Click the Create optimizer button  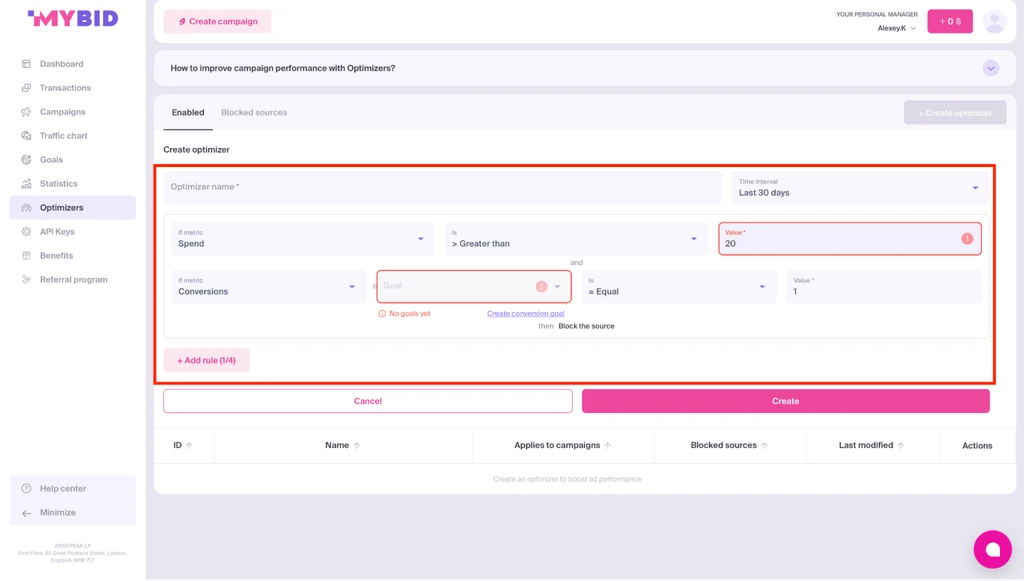pyautogui.click(x=955, y=113)
